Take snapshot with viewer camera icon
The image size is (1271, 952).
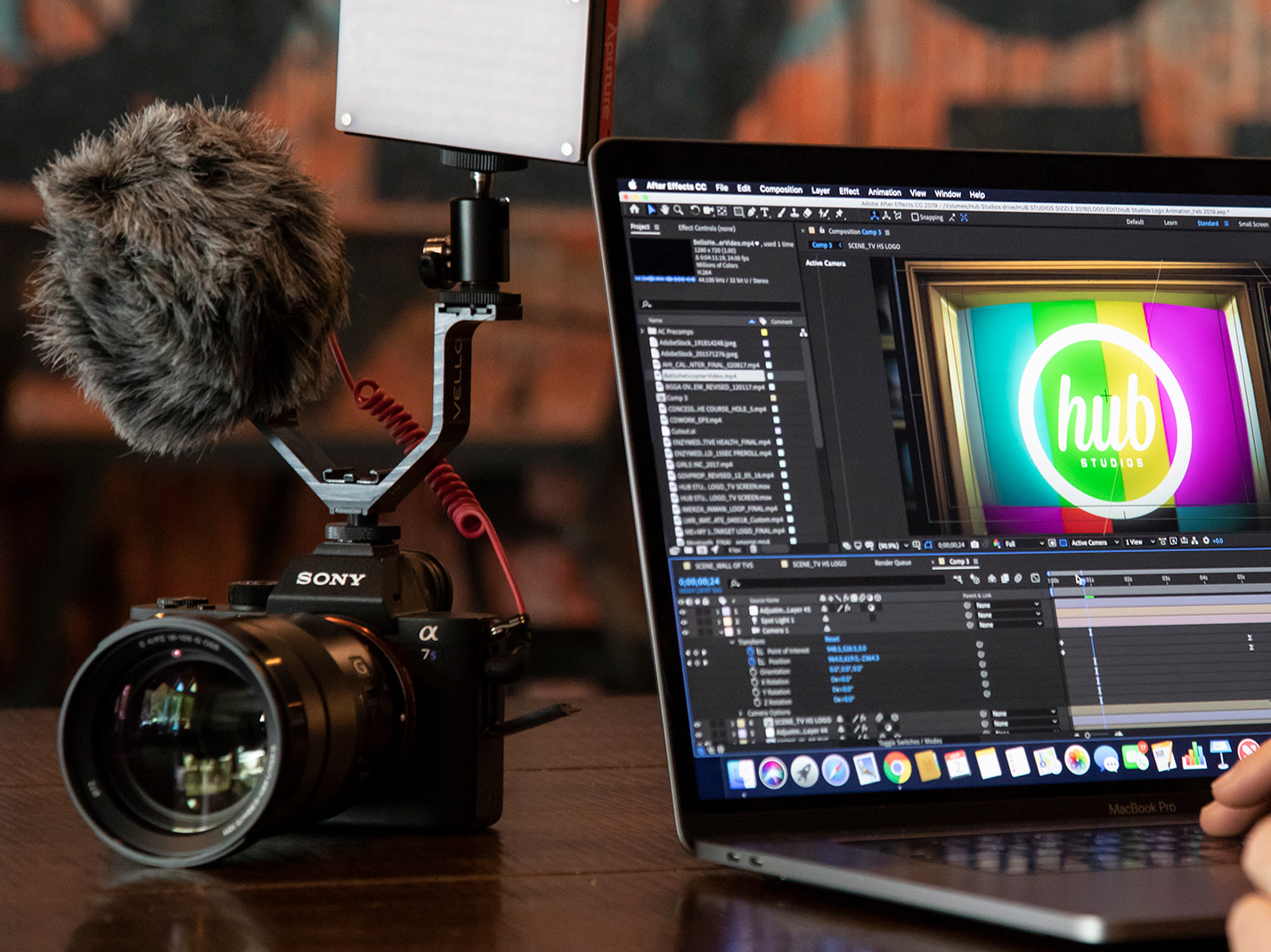click(x=974, y=544)
